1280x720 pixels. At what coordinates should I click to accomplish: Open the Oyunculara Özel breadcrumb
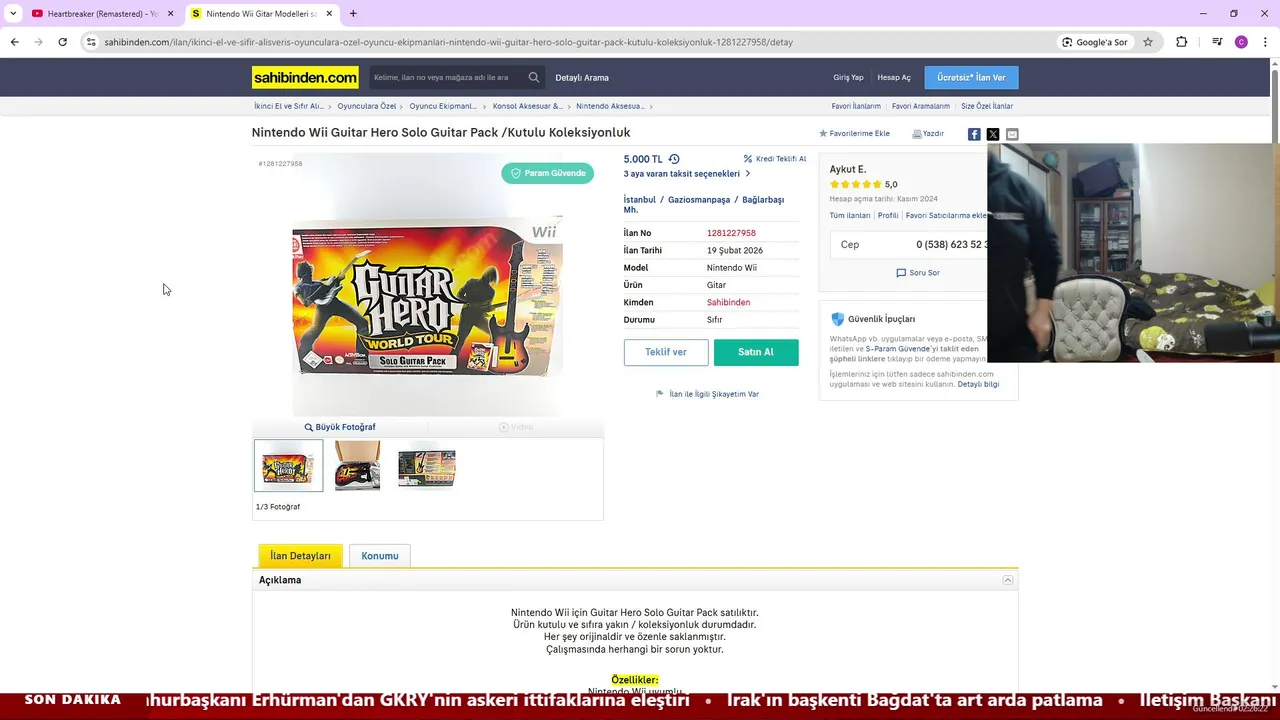point(367,106)
